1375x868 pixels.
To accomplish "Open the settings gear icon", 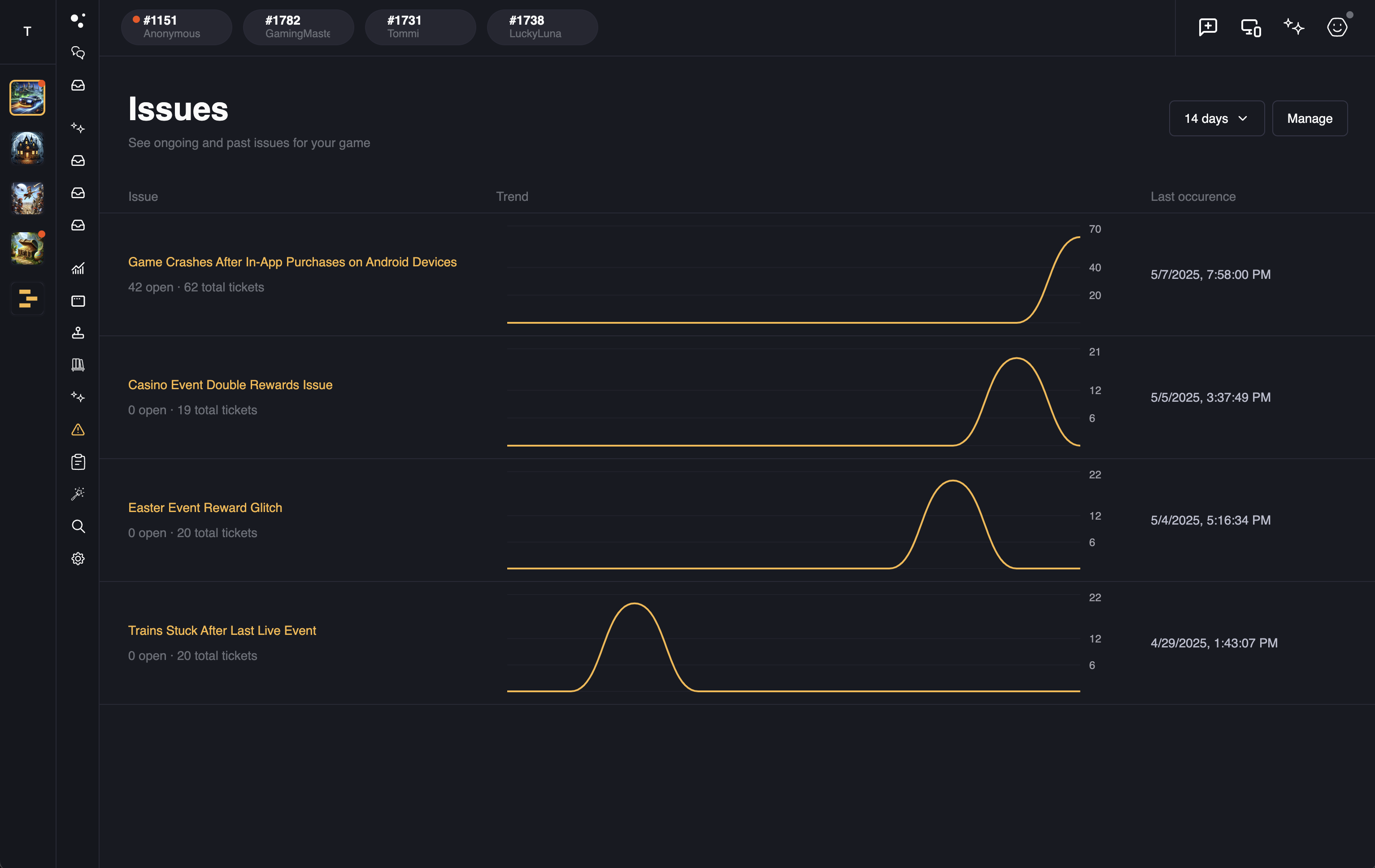I will pyautogui.click(x=78, y=558).
